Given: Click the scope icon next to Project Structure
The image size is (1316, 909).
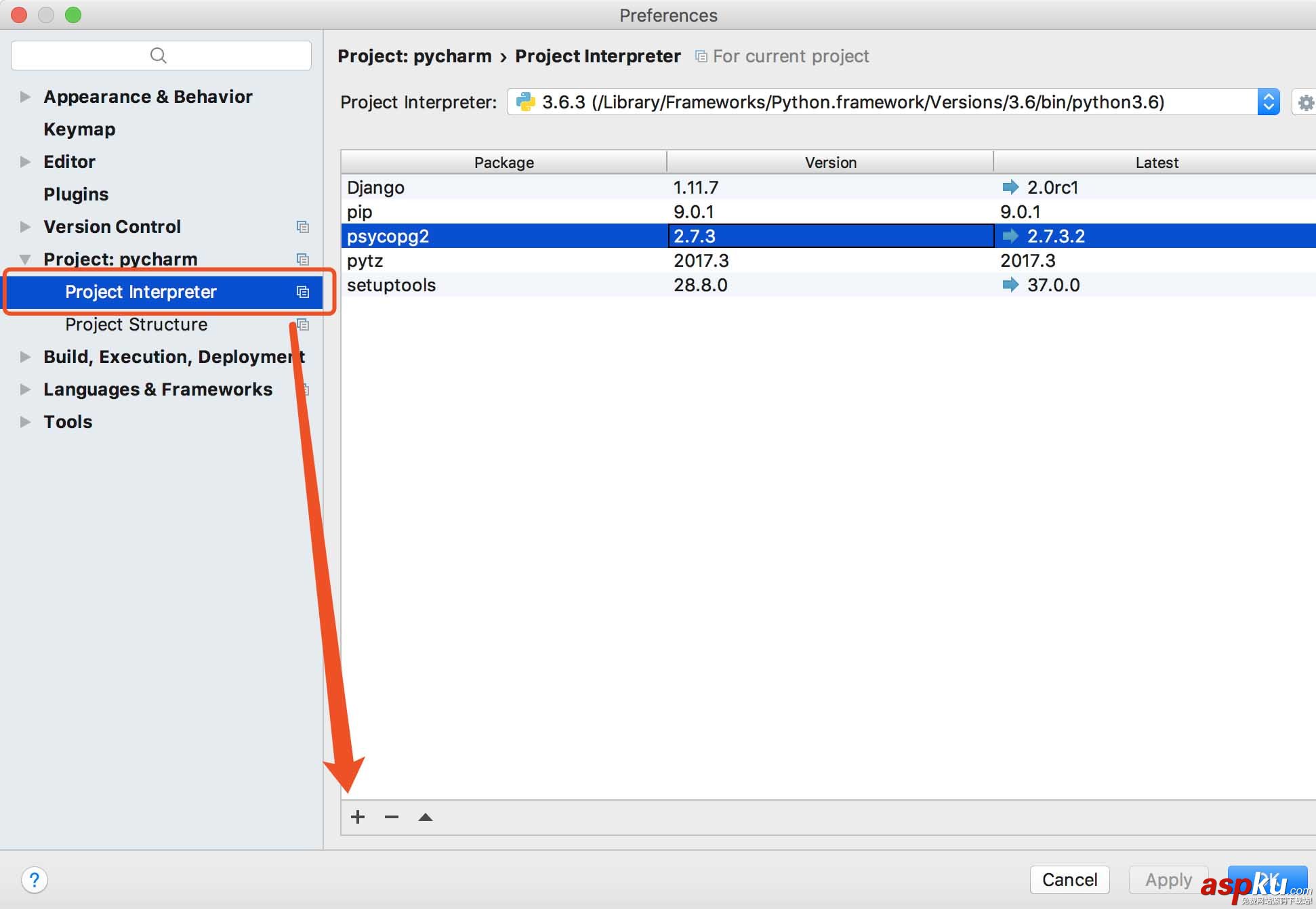Looking at the screenshot, I should click(303, 324).
